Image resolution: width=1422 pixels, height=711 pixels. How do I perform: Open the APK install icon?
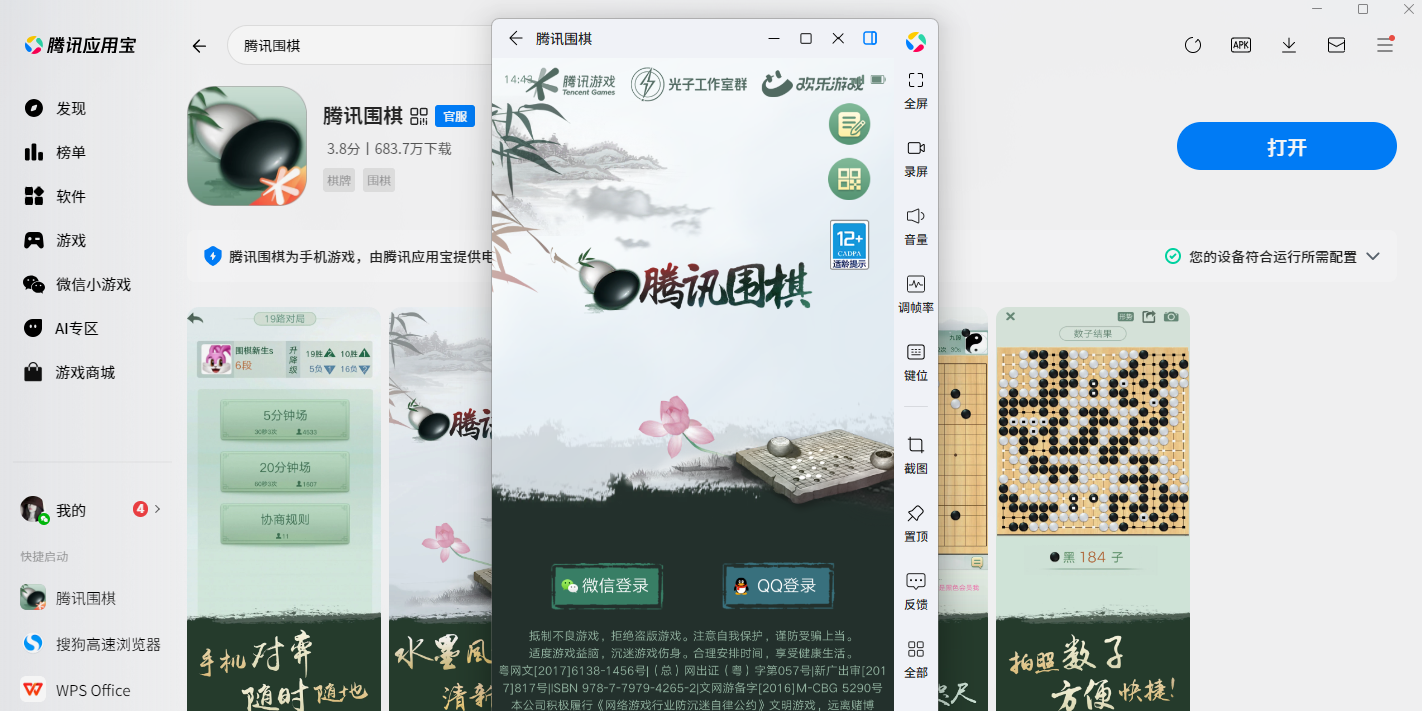pos(1241,45)
